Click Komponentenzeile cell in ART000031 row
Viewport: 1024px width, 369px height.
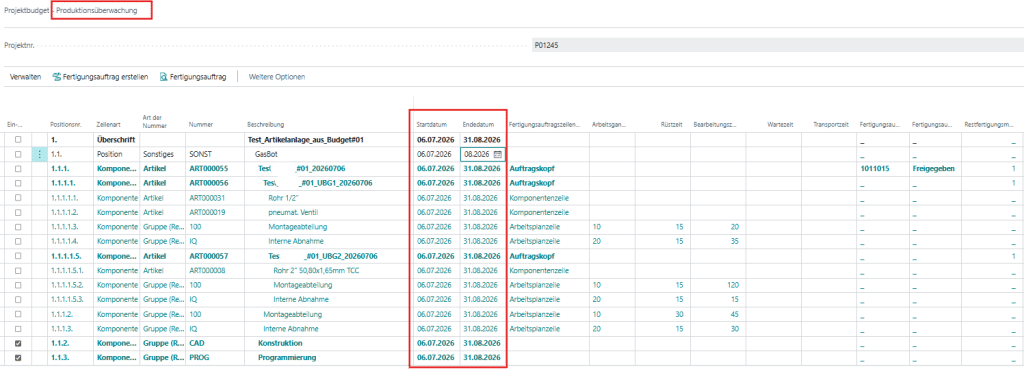(539, 197)
